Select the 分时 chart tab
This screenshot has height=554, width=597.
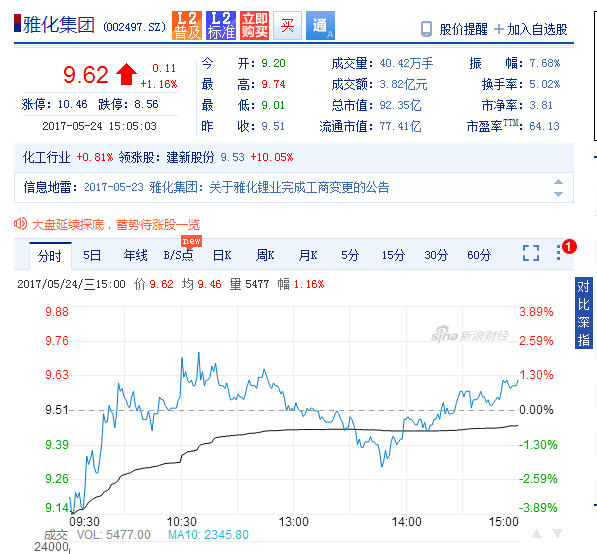(x=50, y=256)
